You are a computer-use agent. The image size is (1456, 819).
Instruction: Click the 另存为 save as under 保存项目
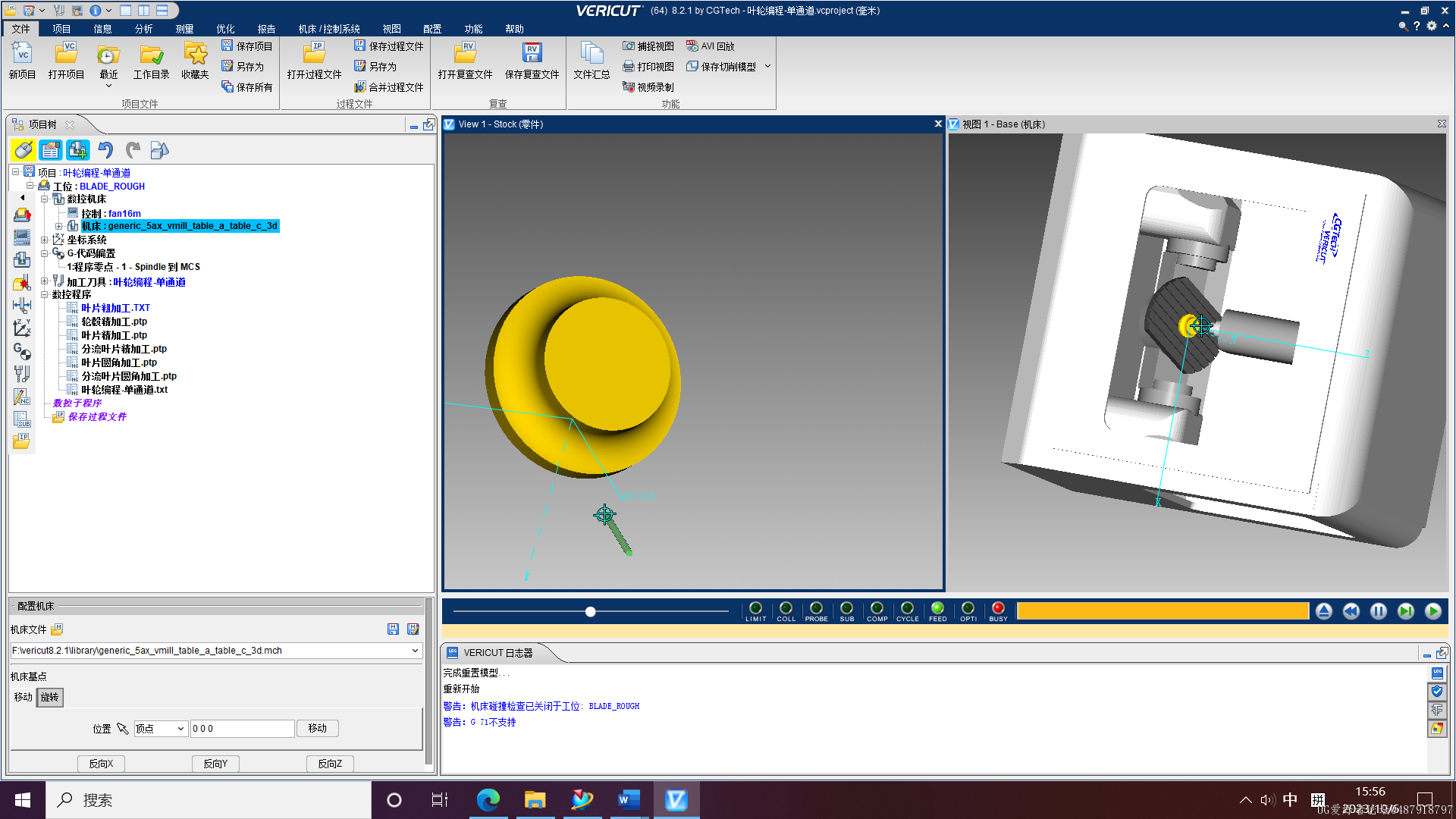(x=243, y=67)
